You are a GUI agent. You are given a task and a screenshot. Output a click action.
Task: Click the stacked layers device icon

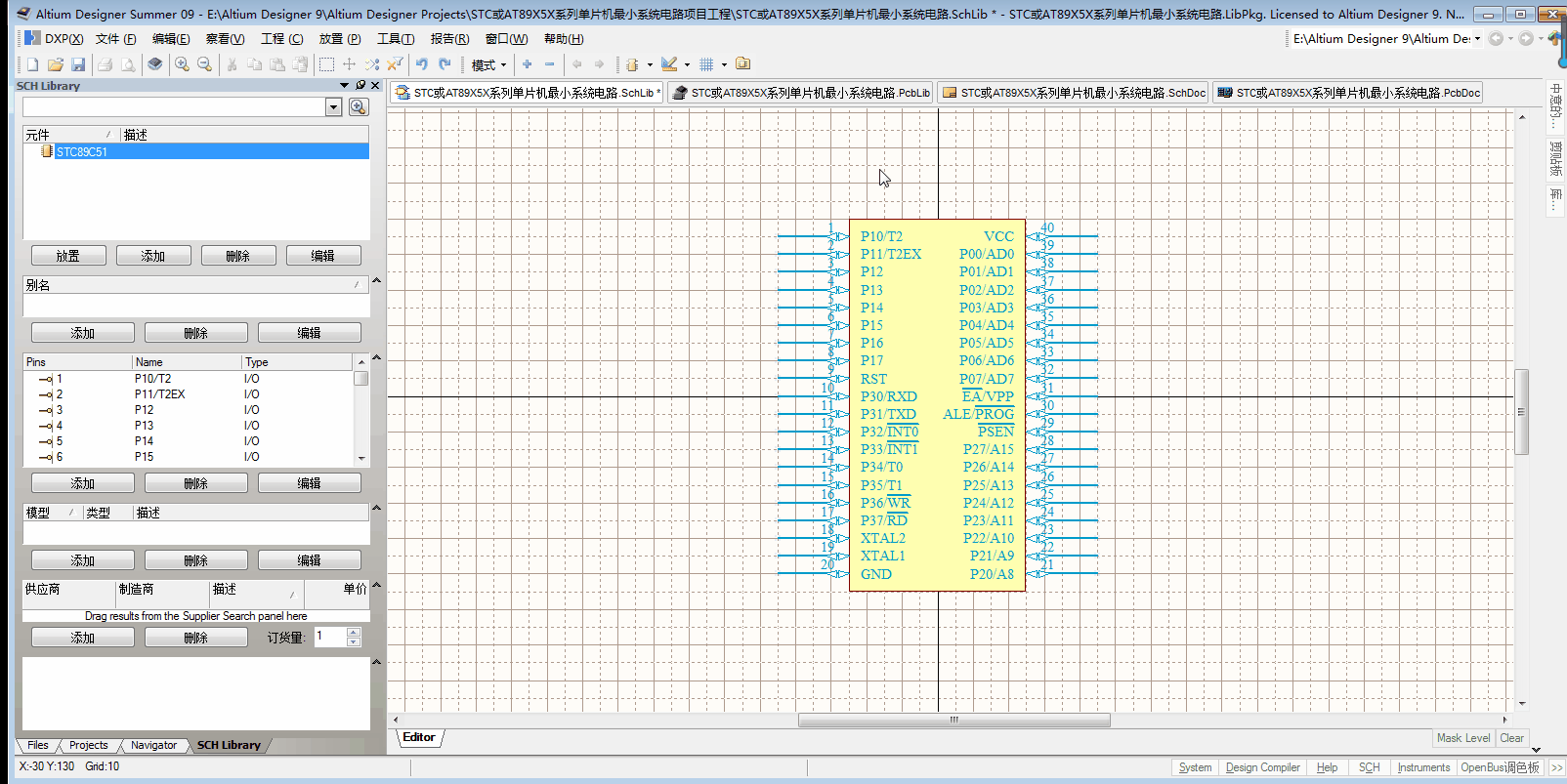pyautogui.click(x=154, y=64)
